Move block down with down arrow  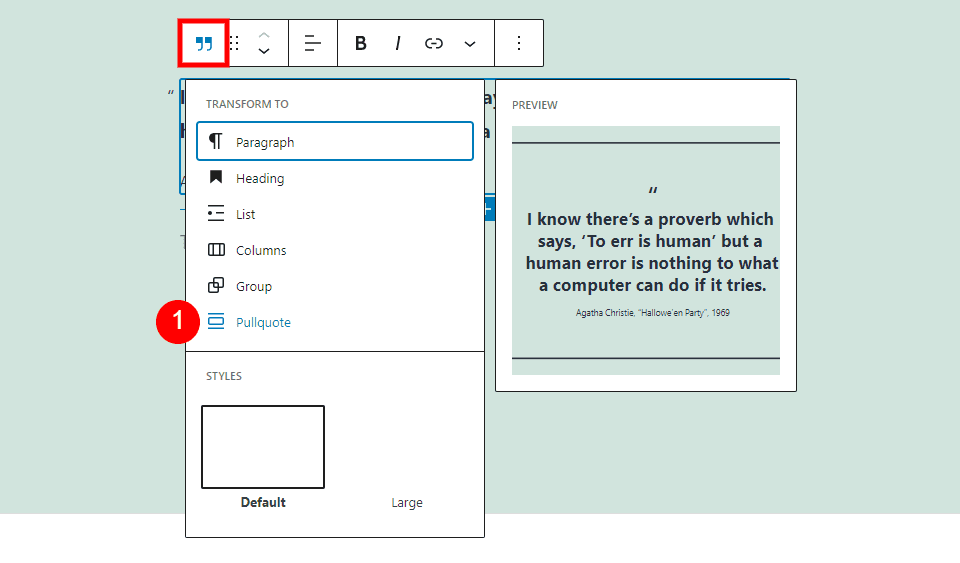(x=264, y=51)
